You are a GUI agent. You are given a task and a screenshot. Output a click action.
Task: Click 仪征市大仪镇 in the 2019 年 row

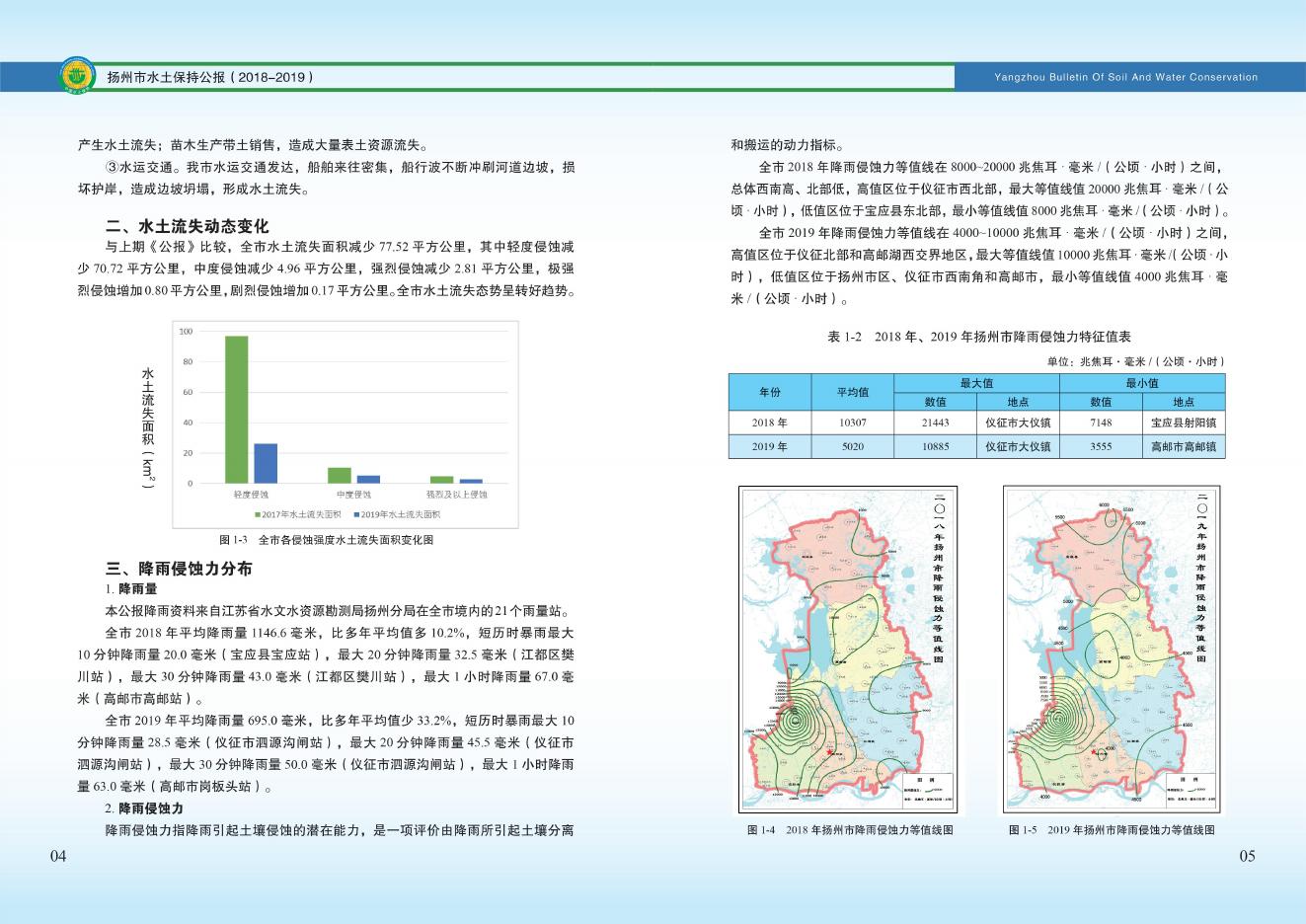(1018, 446)
